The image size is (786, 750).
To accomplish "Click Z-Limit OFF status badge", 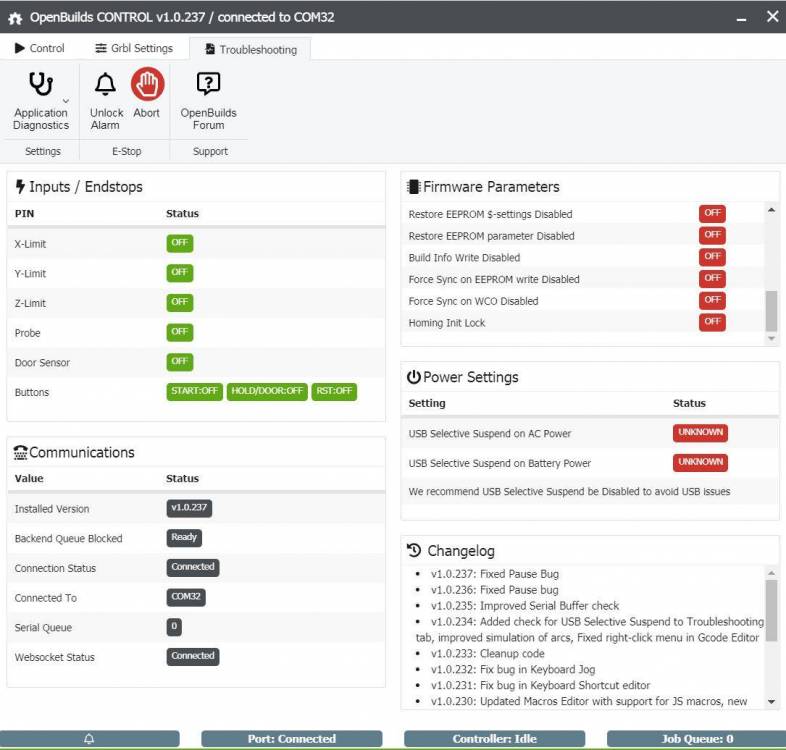I will tap(179, 302).
